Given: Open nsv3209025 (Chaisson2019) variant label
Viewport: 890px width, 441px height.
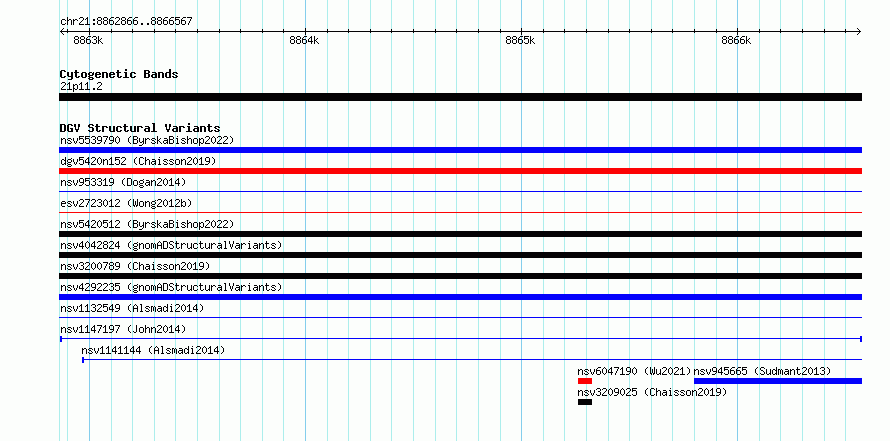Looking at the screenshot, I should coord(652,392).
